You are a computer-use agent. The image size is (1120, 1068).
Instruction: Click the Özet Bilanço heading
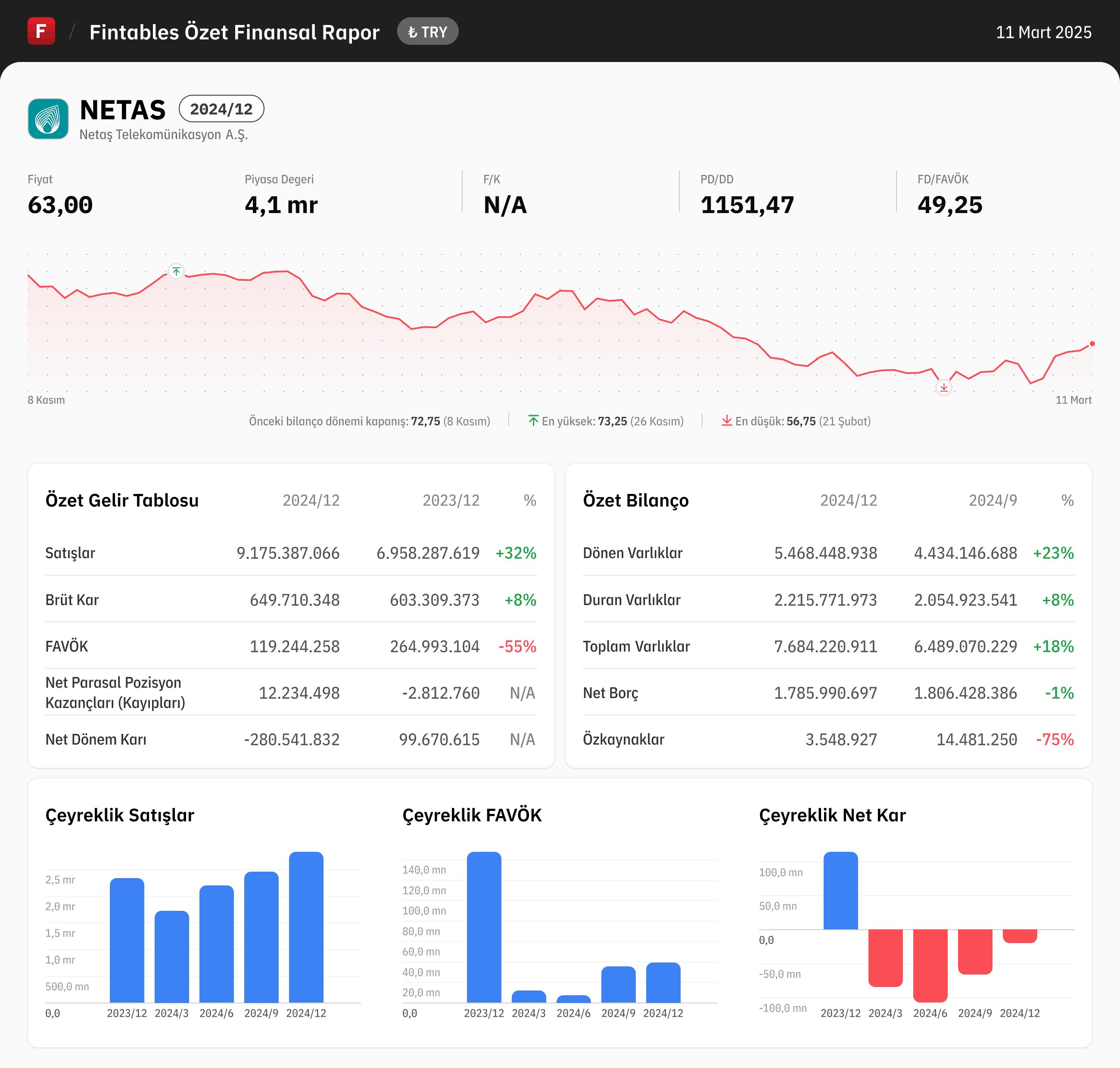[x=636, y=500]
